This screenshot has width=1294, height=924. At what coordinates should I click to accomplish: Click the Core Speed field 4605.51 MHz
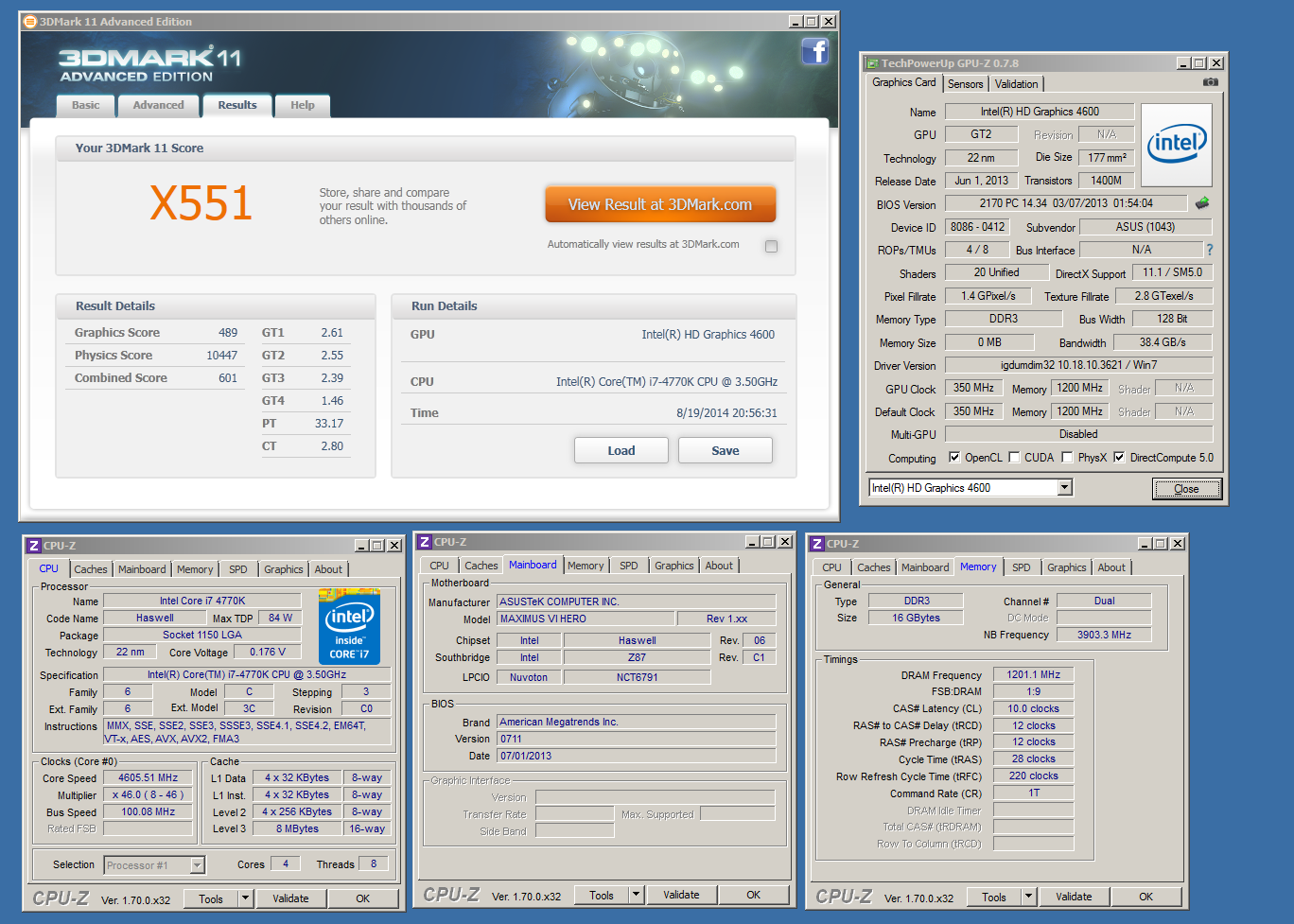(149, 777)
